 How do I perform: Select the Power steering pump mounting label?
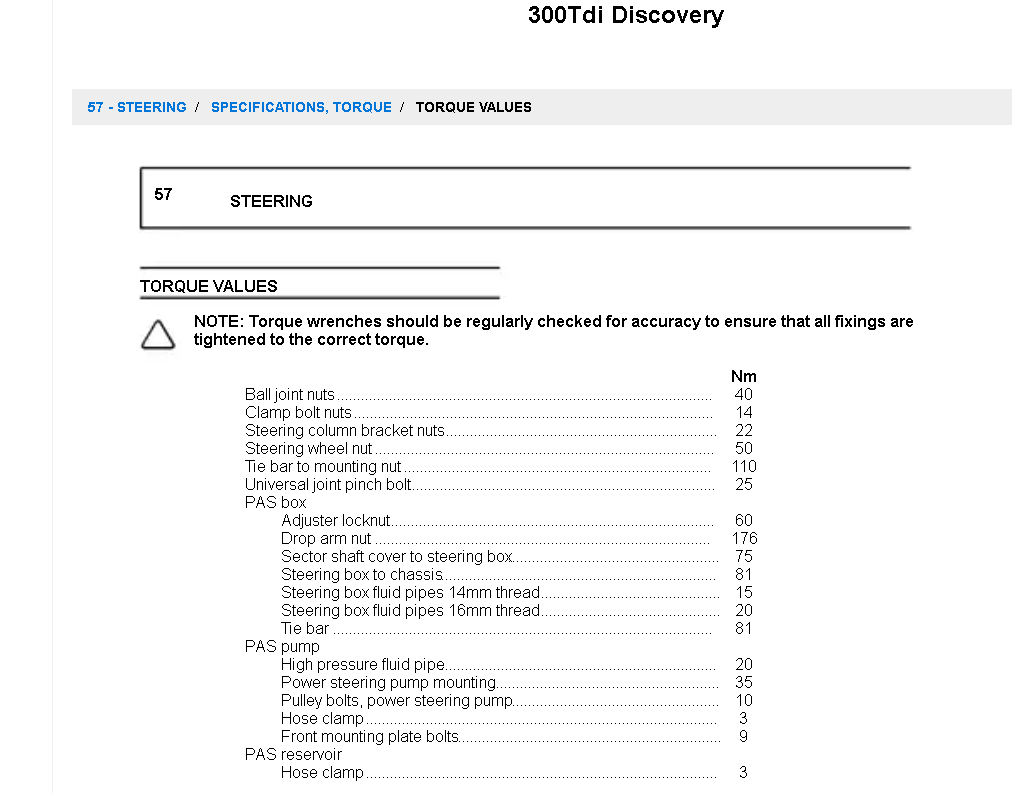click(x=389, y=683)
